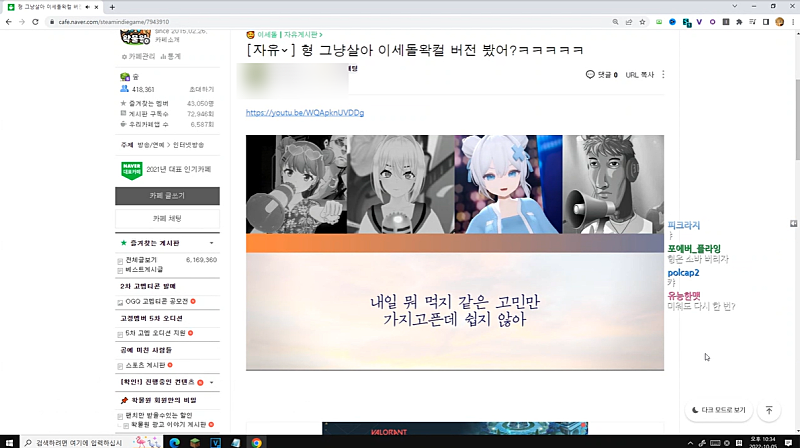Reload the page with the refresh icon

coord(35,22)
